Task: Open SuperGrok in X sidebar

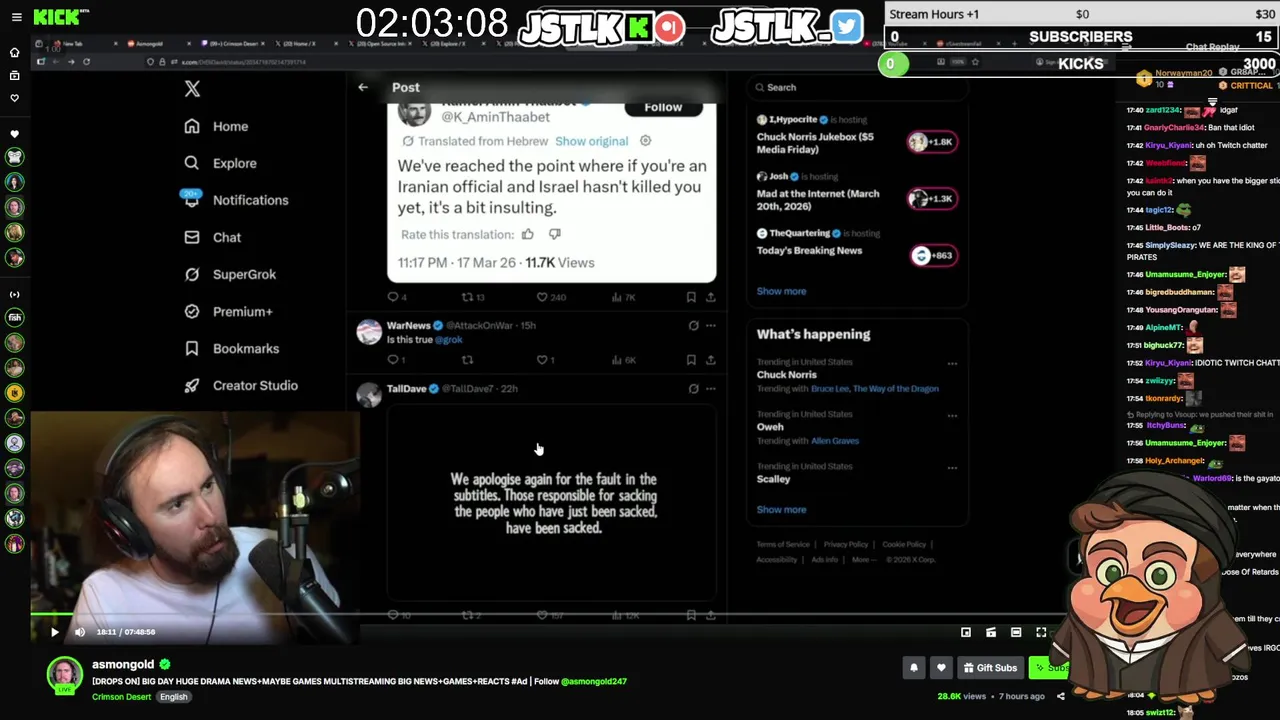Action: coord(230,274)
